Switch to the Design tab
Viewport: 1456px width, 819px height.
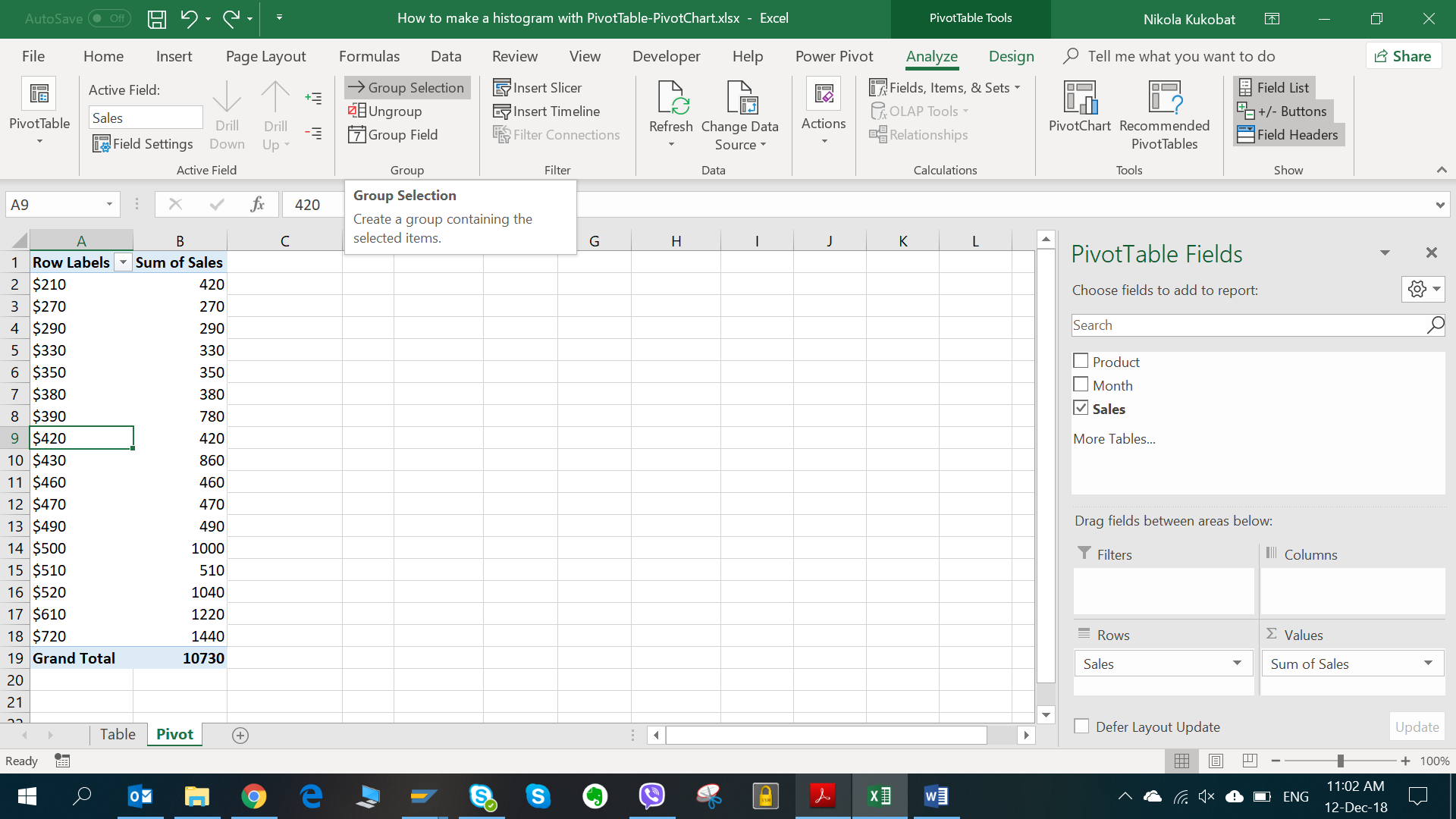(1011, 56)
